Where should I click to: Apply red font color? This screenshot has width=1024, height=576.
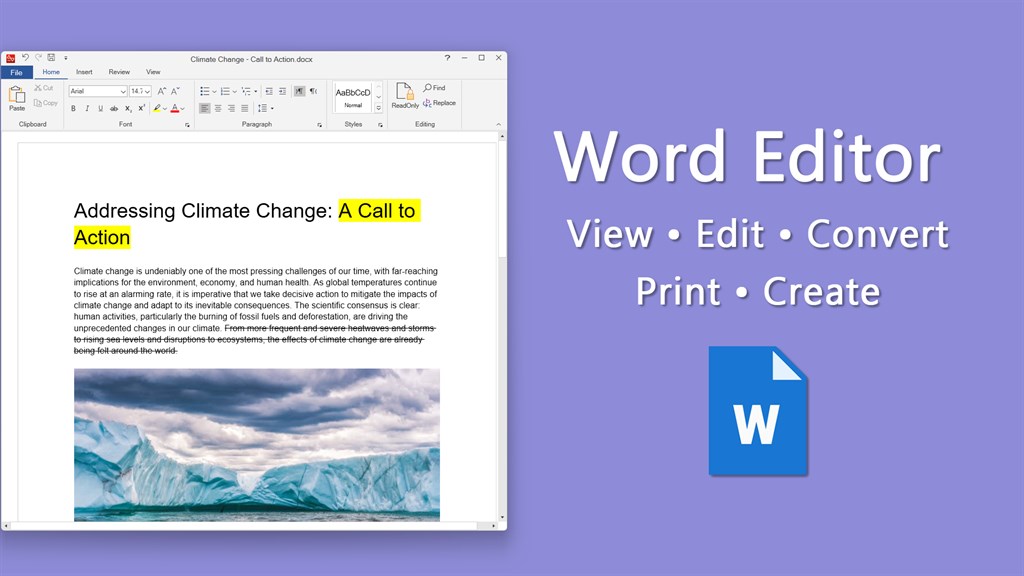pyautogui.click(x=174, y=108)
